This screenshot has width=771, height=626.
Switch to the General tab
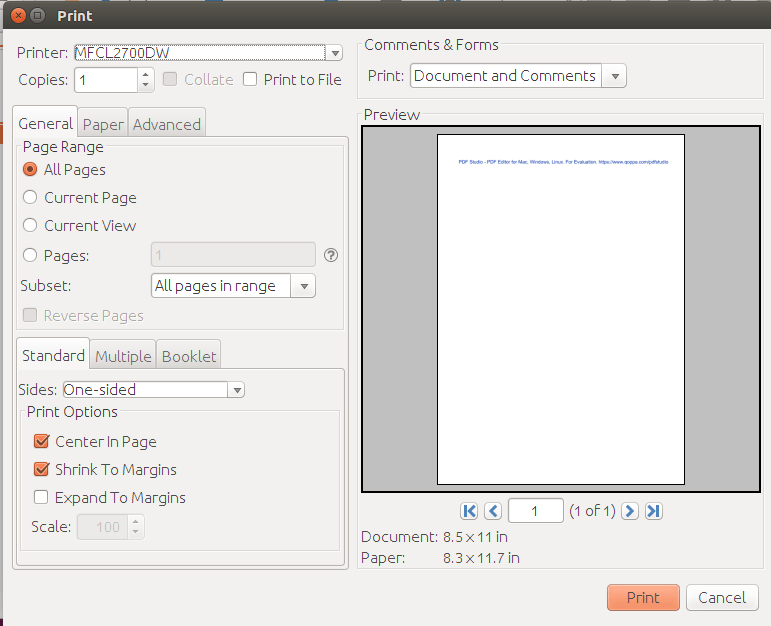[x=45, y=123]
